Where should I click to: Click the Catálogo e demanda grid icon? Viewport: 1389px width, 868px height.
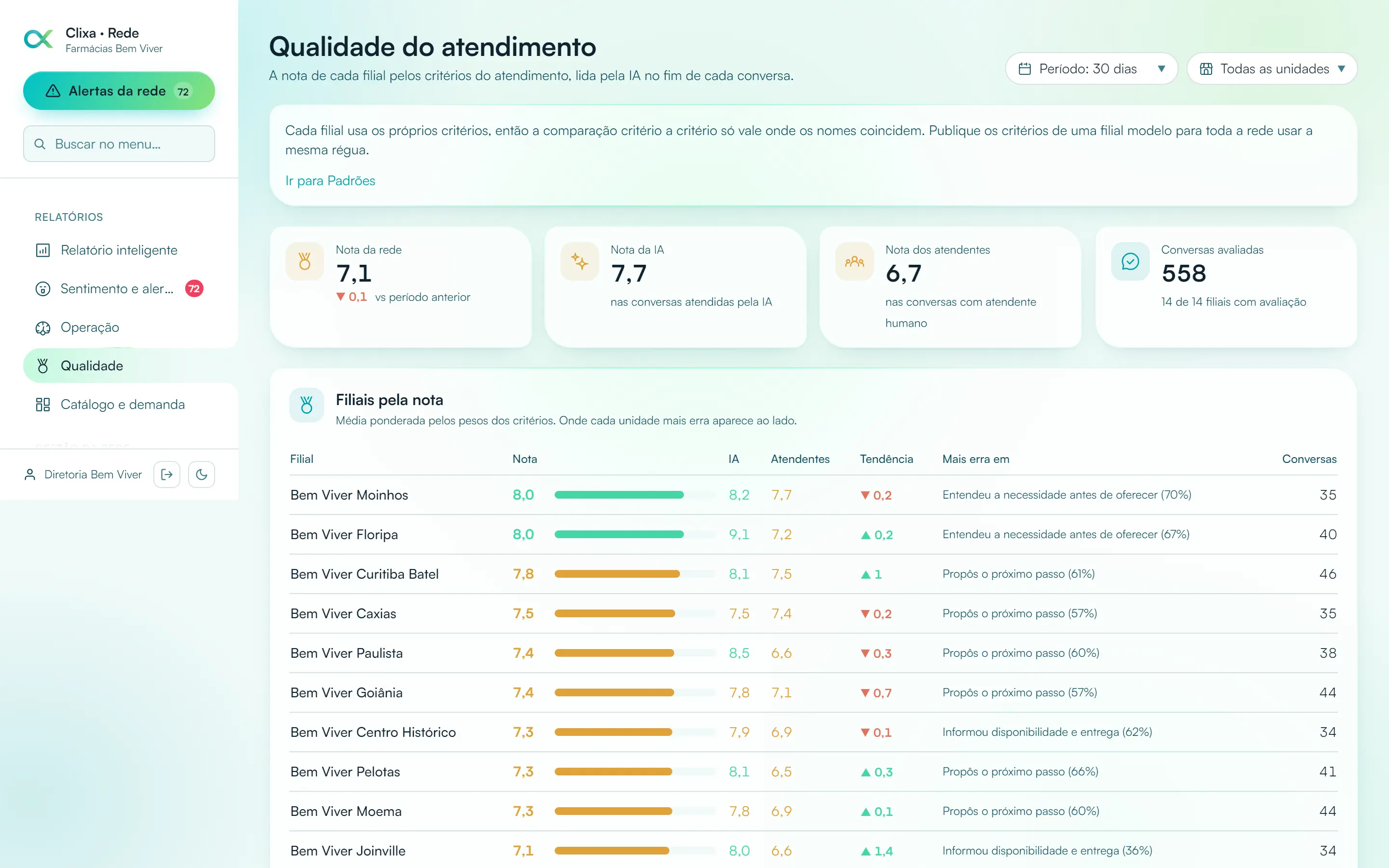pos(43,405)
